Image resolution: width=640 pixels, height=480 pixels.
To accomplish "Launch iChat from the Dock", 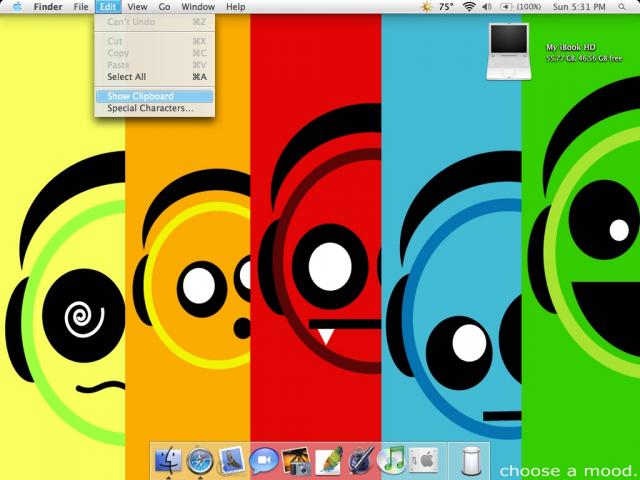I will 264,461.
